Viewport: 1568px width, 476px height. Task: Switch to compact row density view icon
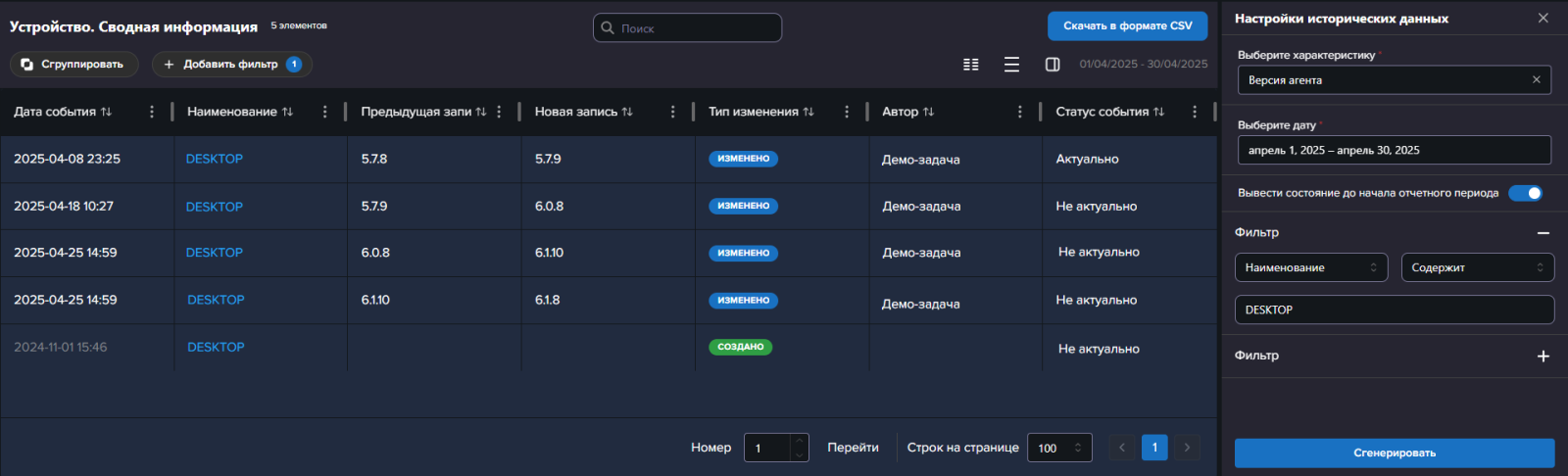pos(971,65)
